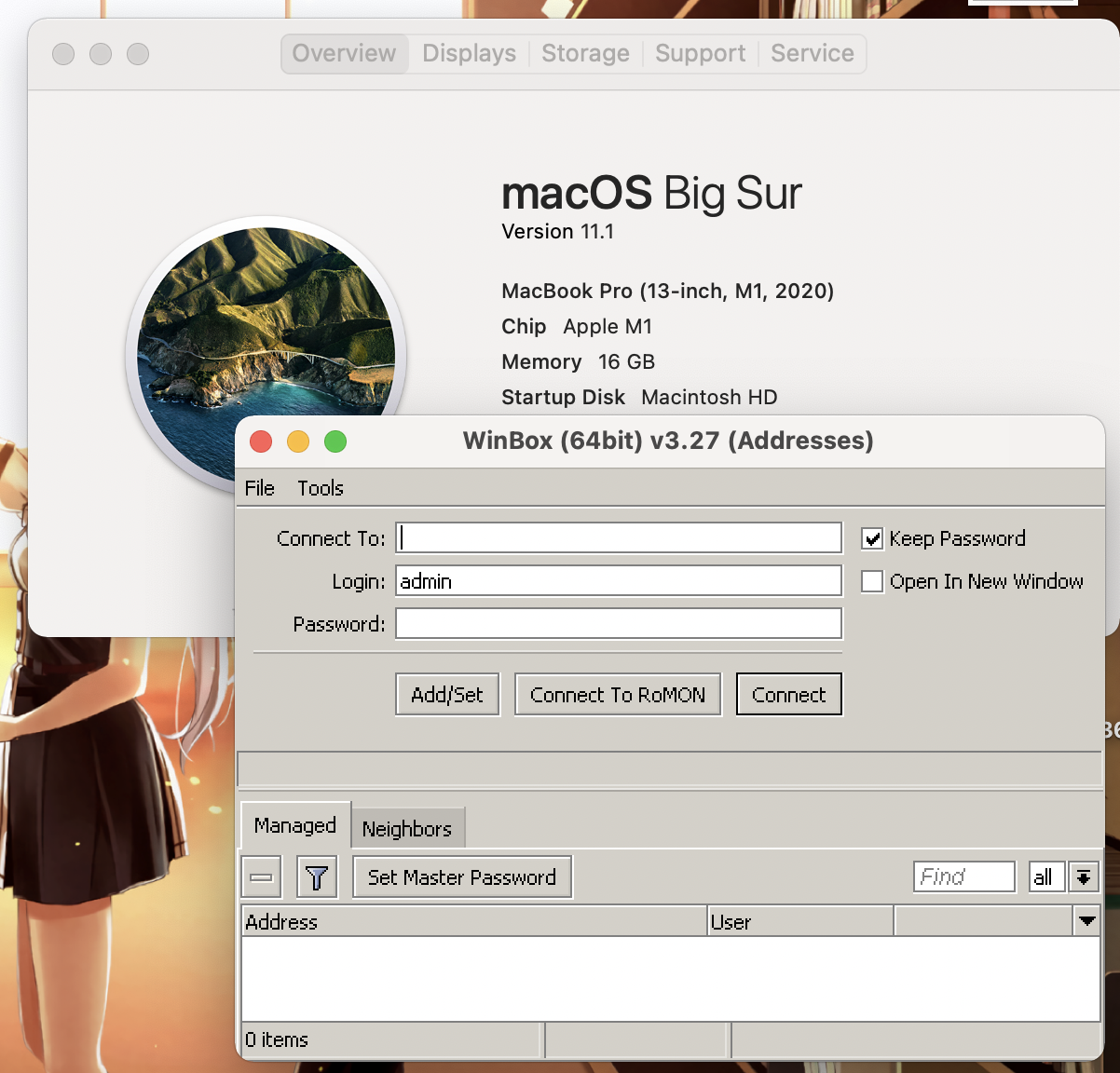Click 'MacBook Pro (13-inch, M1, 2020)' text
The width and height of the screenshot is (1120, 1073).
pyautogui.click(x=667, y=291)
